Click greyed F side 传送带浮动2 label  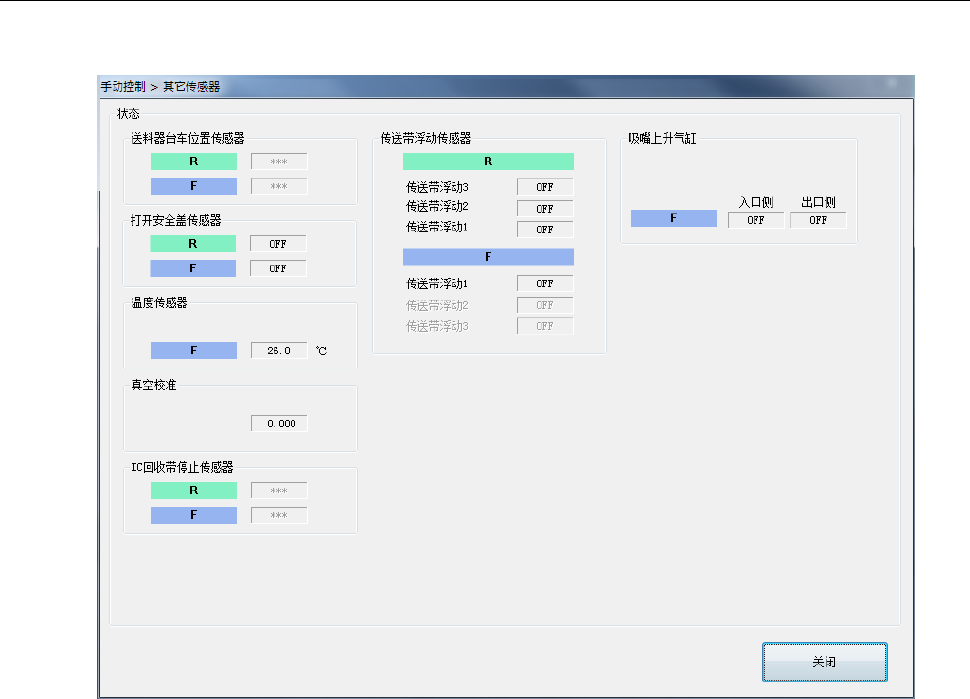(437, 306)
